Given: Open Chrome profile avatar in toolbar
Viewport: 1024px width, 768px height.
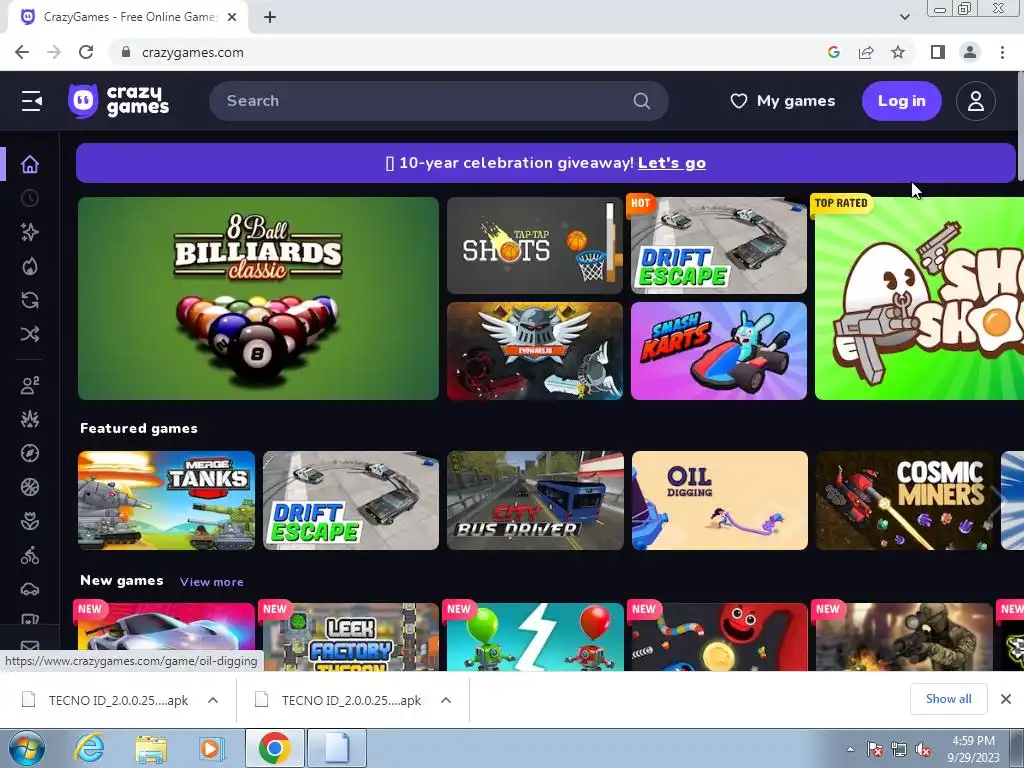Looking at the screenshot, I should pyautogui.click(x=970, y=52).
